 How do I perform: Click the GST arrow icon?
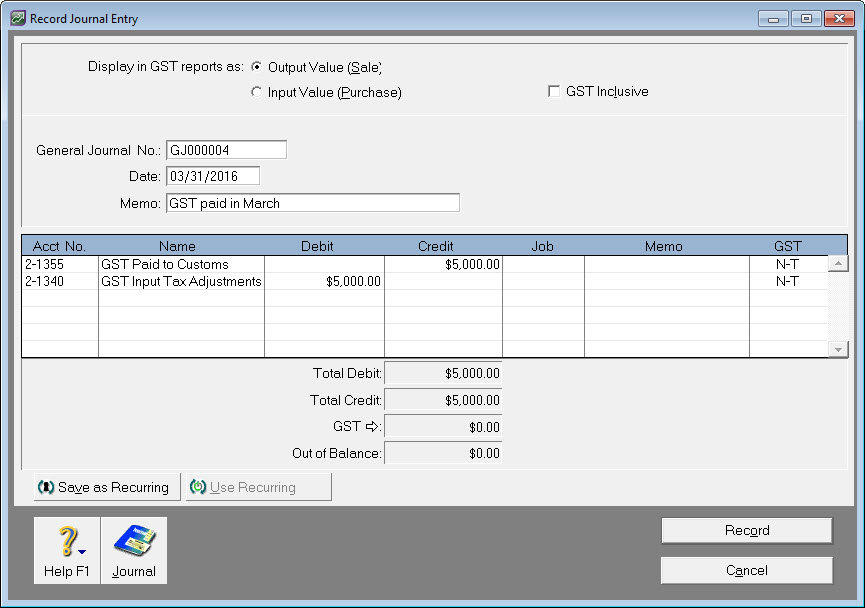point(372,426)
